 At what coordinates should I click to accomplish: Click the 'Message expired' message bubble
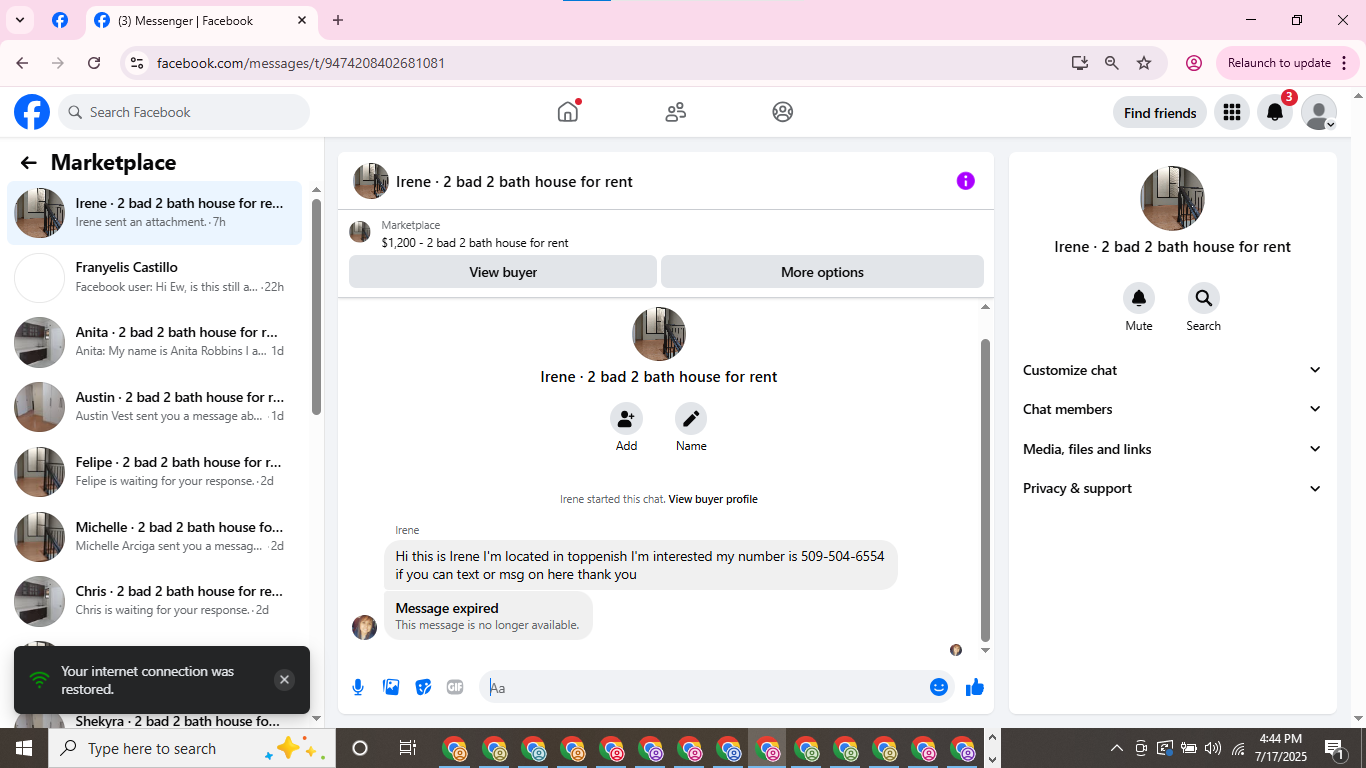coord(488,615)
